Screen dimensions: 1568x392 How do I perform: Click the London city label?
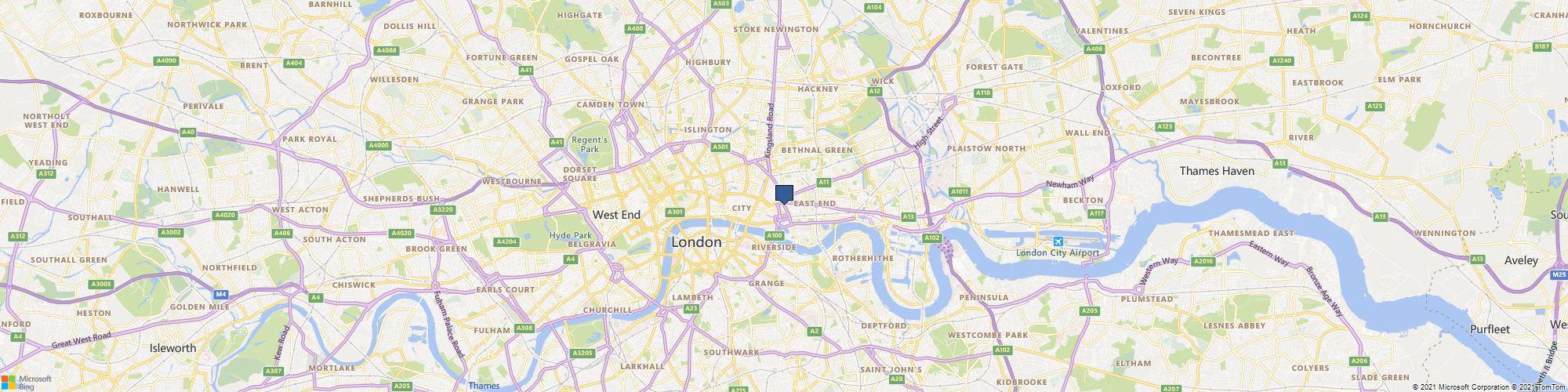(x=697, y=242)
